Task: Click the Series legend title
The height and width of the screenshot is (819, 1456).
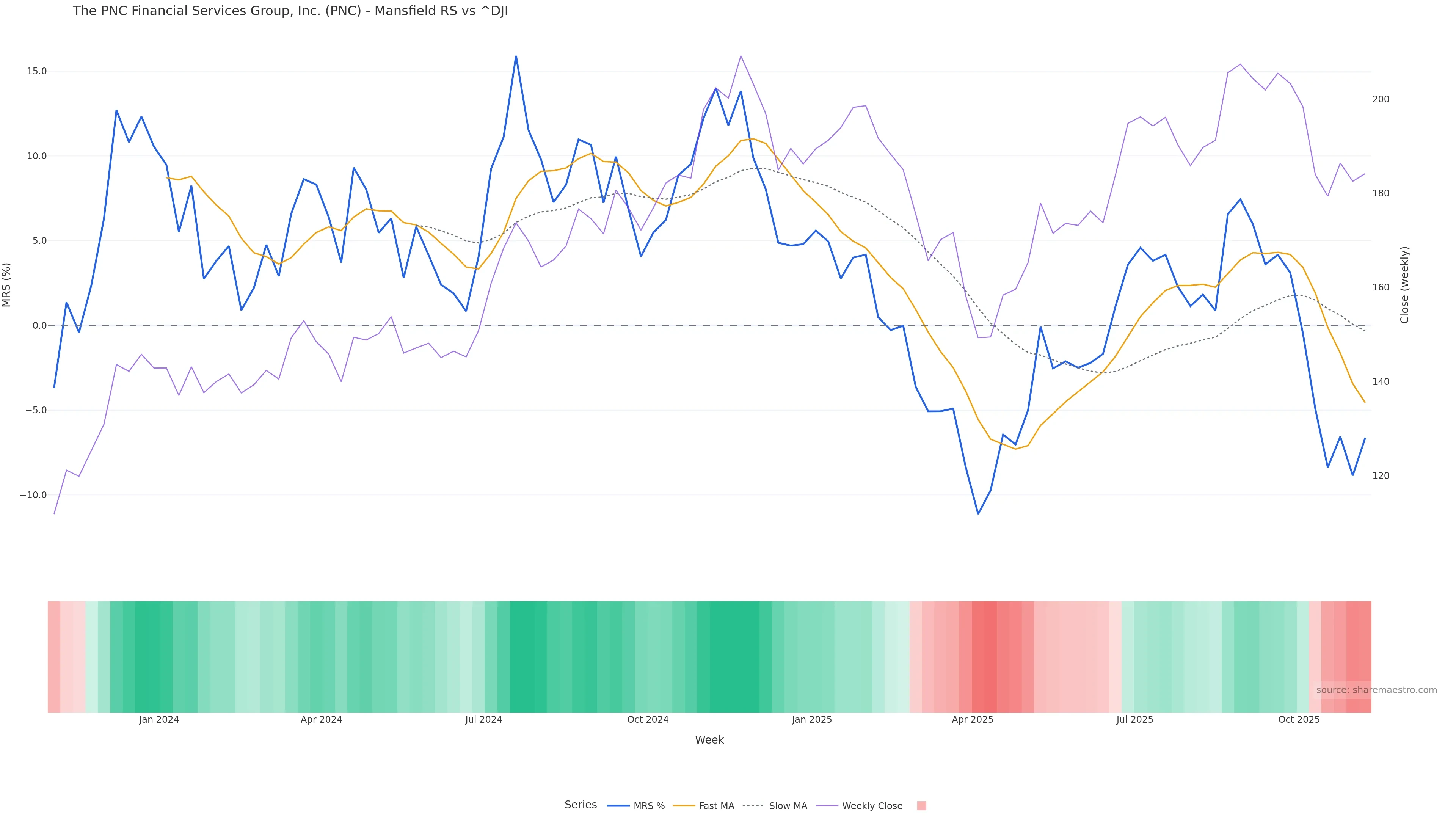Action: (581, 805)
